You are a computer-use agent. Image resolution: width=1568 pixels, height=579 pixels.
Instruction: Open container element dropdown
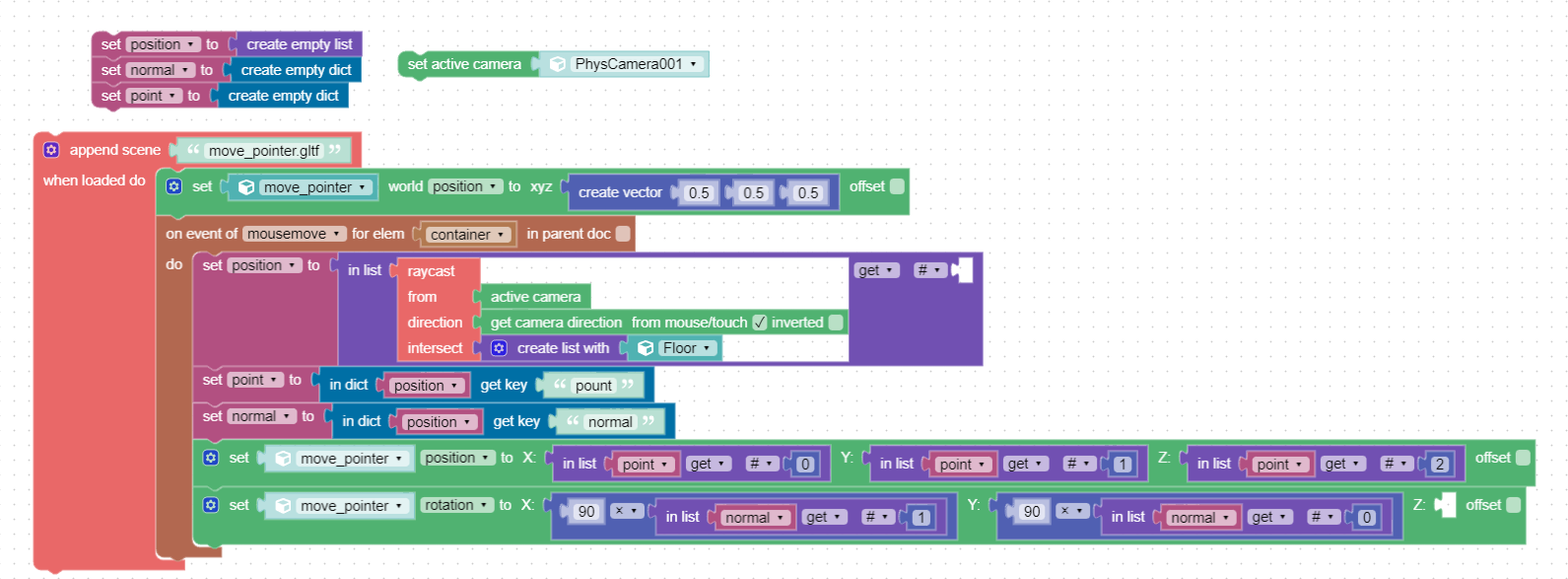(469, 235)
